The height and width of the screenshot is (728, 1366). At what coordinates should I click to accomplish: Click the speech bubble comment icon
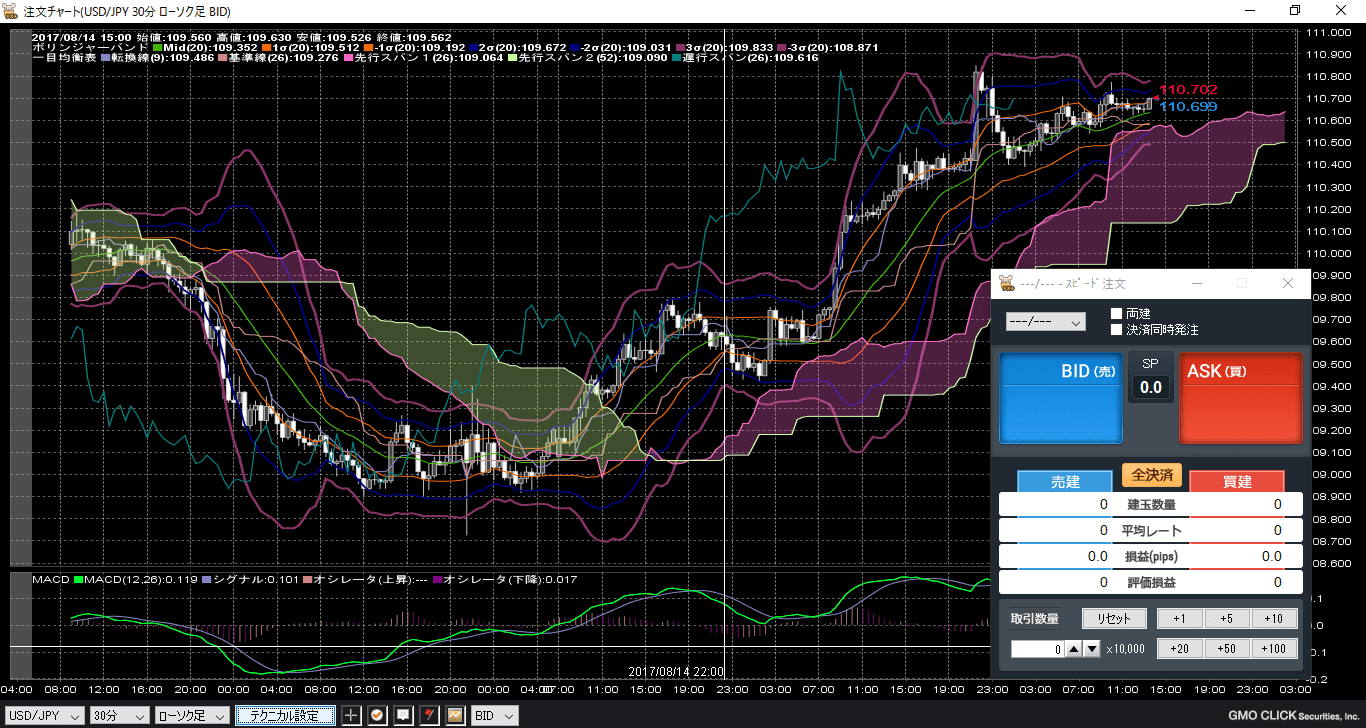(x=403, y=715)
